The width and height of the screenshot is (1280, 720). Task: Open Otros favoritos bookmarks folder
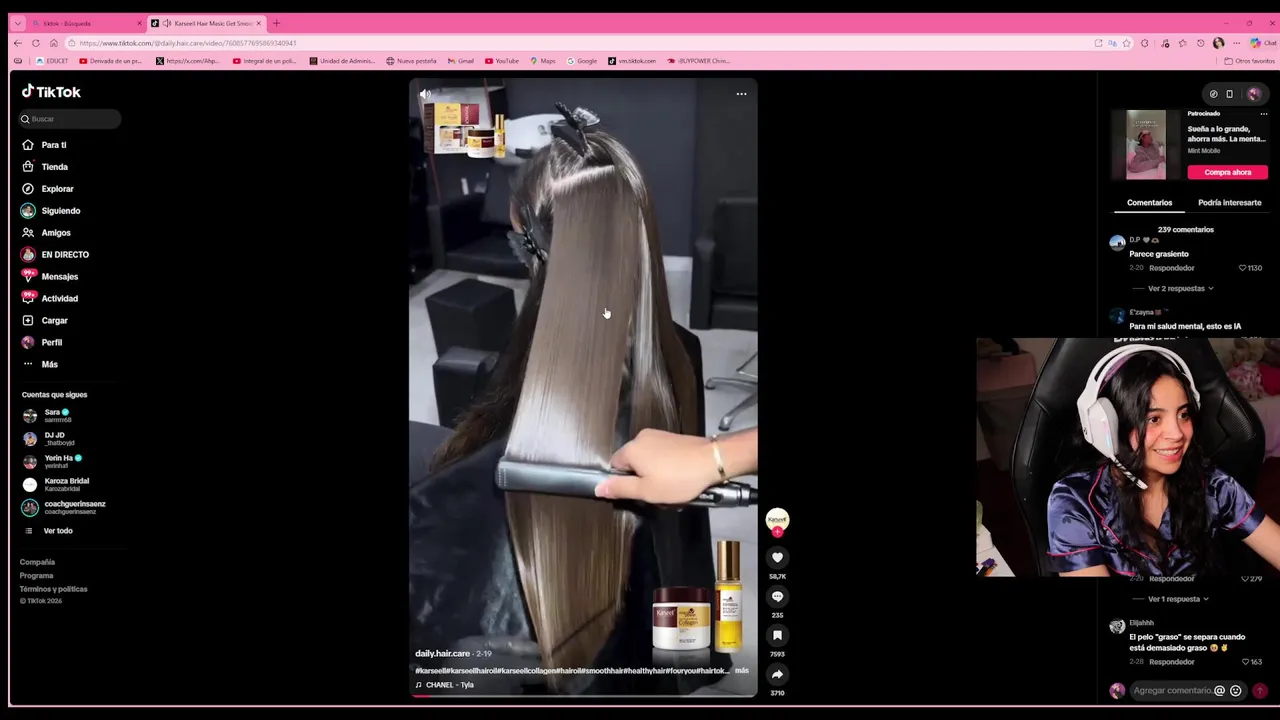coord(1250,61)
